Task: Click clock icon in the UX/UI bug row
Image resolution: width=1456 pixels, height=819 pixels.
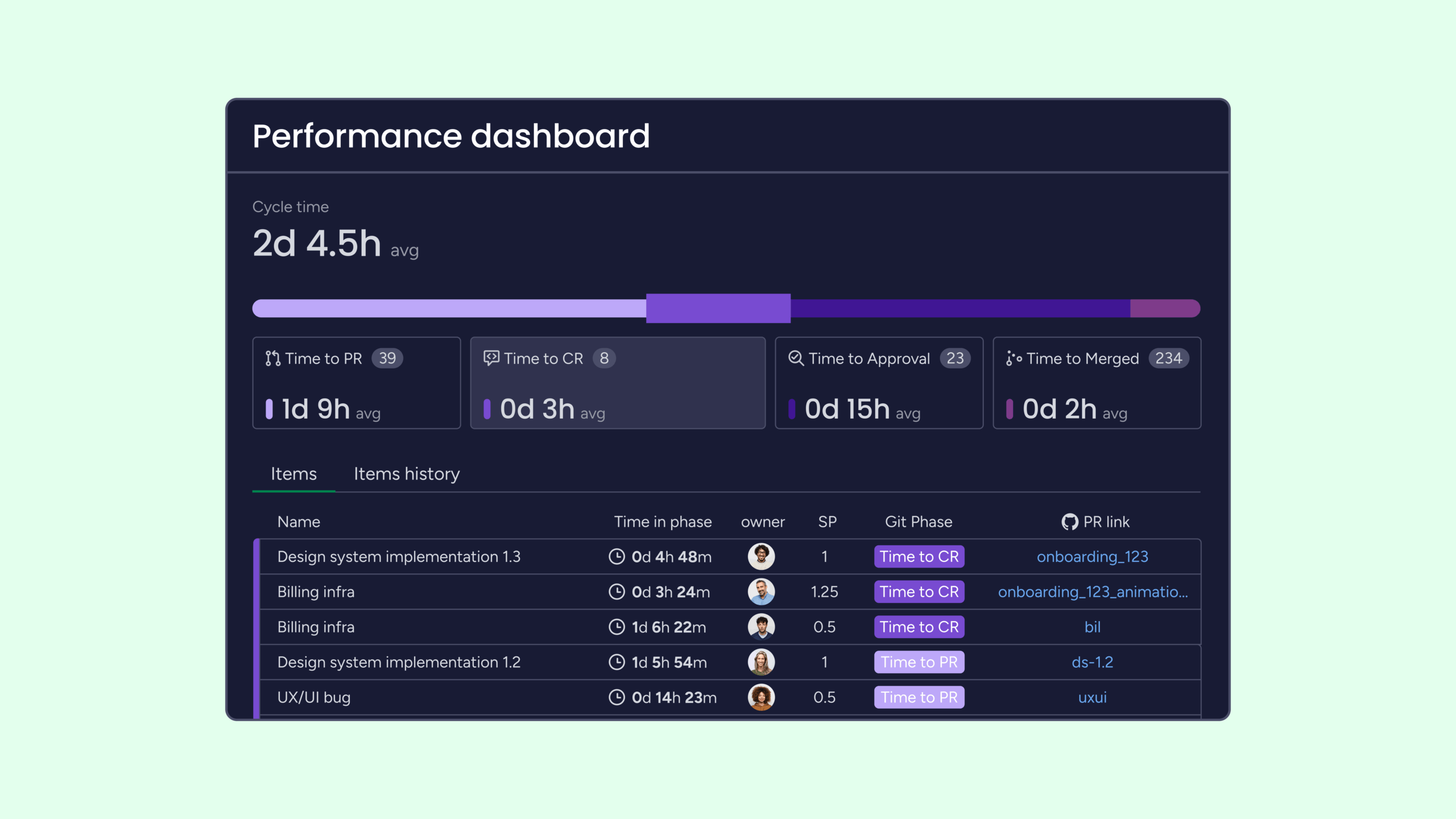Action: pos(617,697)
